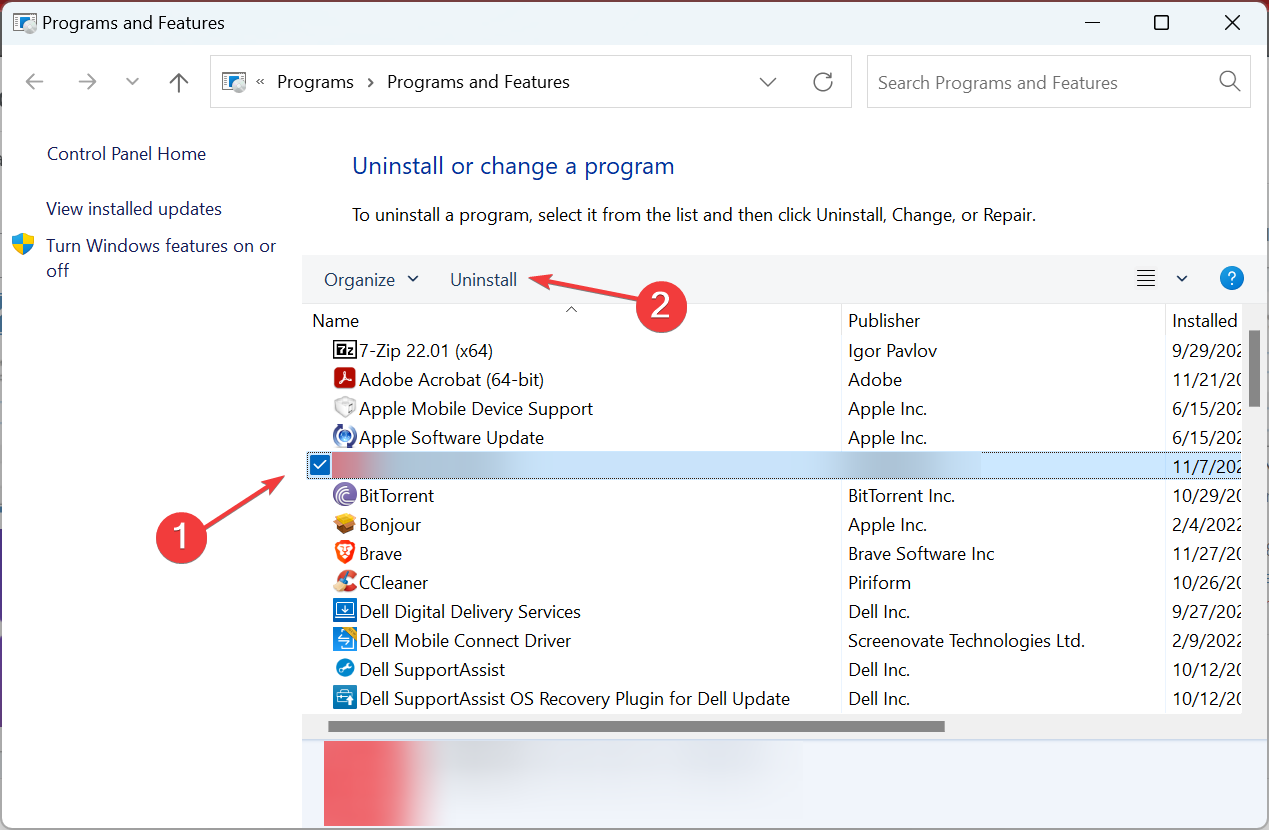Click the 7-Zip program icon
Viewport: 1269px width, 830px height.
click(344, 350)
